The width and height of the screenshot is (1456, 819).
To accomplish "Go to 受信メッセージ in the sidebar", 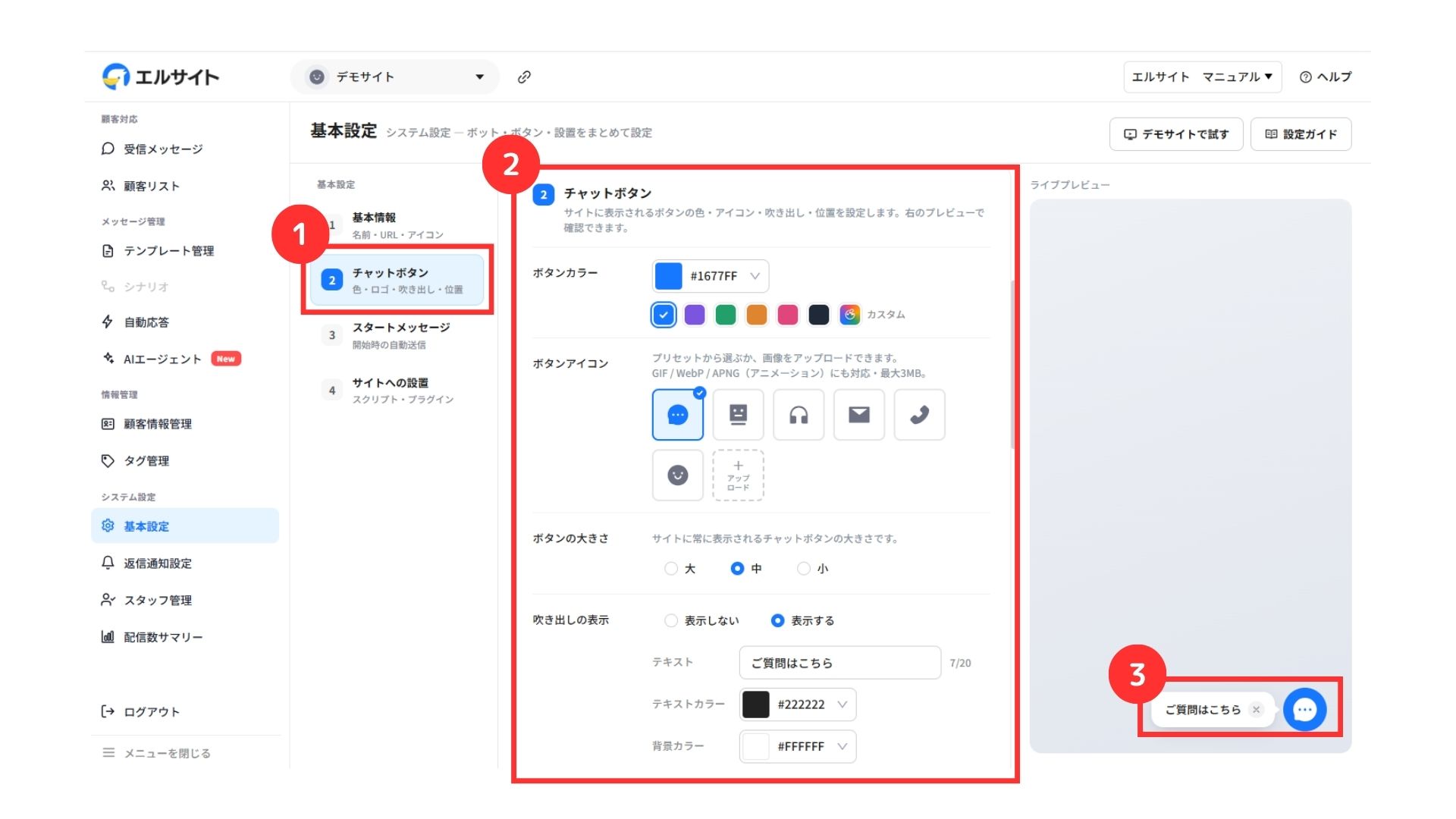I will 163,149.
